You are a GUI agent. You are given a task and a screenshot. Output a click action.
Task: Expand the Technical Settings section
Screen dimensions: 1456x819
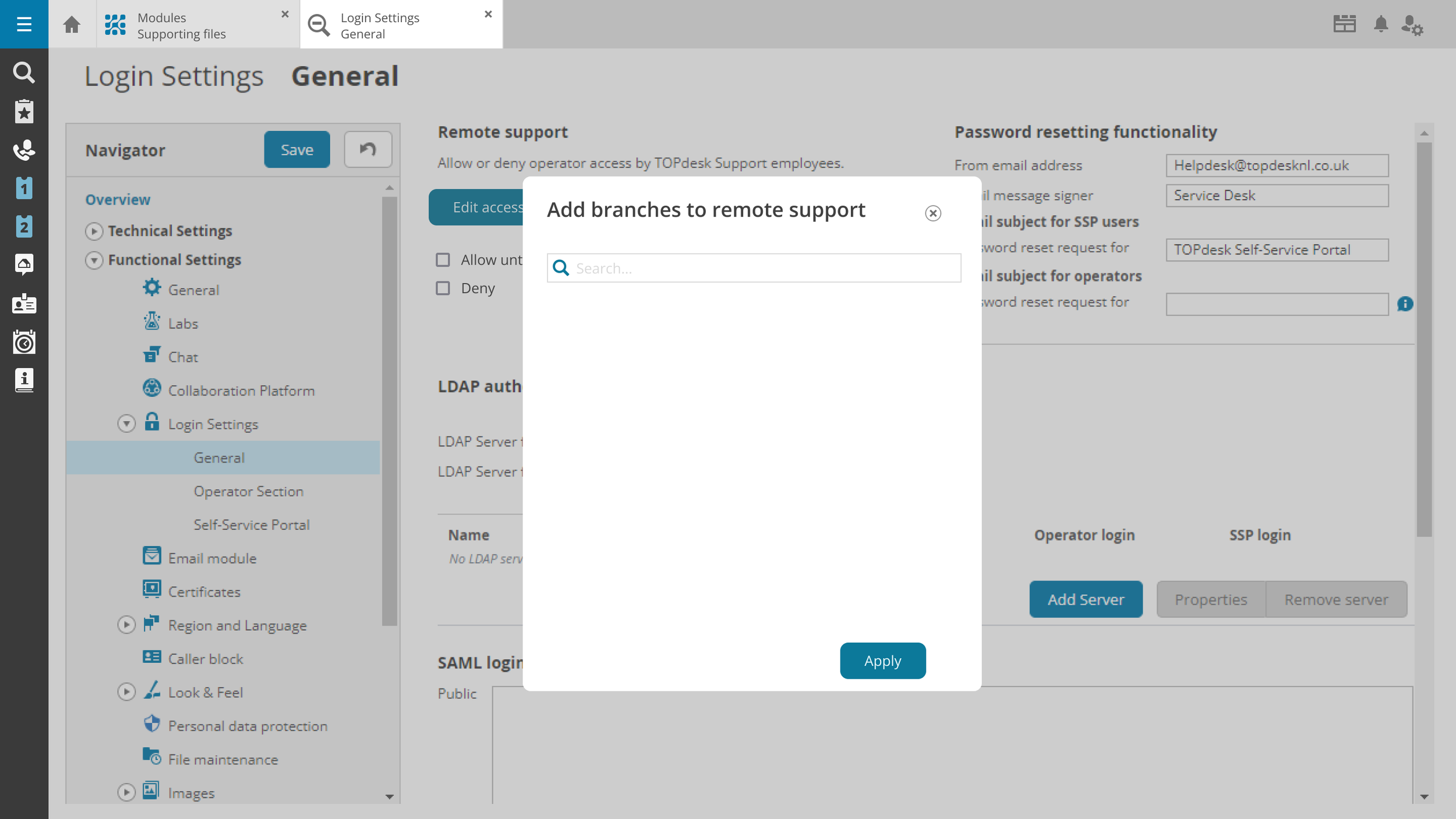(94, 231)
